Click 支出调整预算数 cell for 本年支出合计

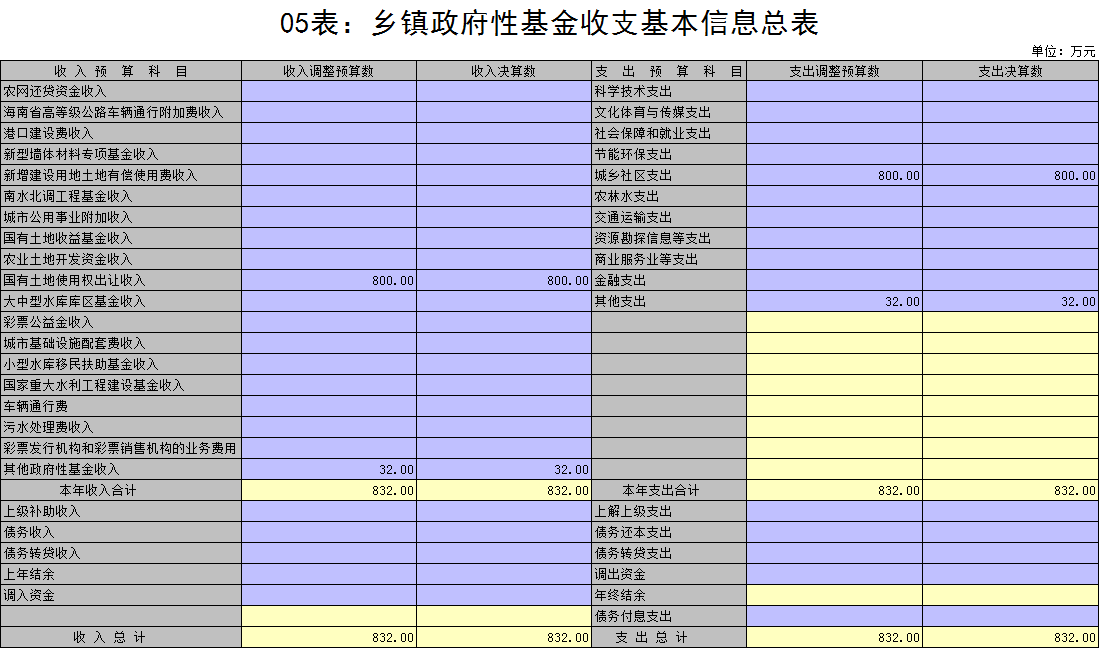click(834, 491)
